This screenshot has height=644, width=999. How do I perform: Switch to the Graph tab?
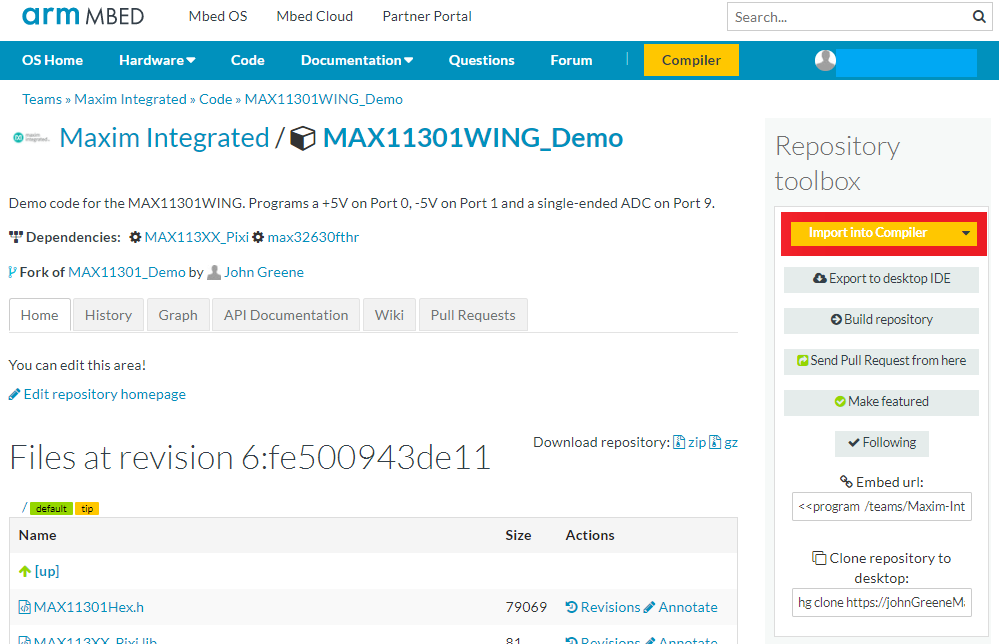tap(178, 315)
